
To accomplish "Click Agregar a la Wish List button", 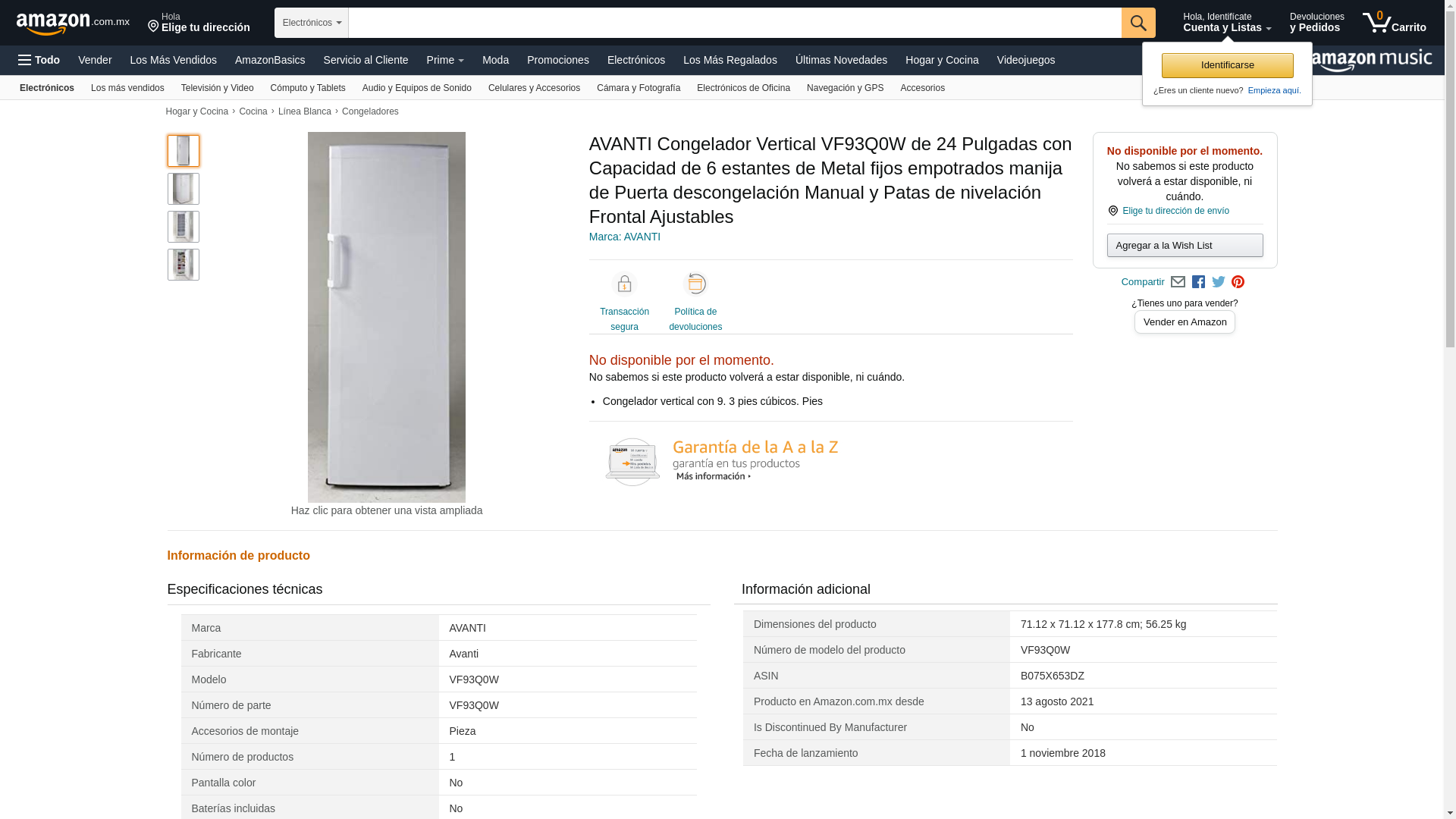I will tap(1185, 245).
